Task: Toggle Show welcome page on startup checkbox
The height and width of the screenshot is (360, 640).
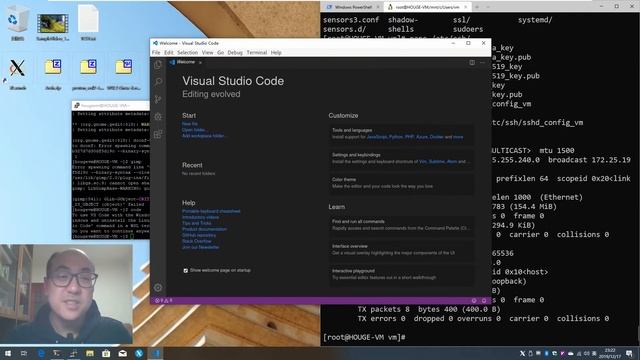Action: coord(186,270)
